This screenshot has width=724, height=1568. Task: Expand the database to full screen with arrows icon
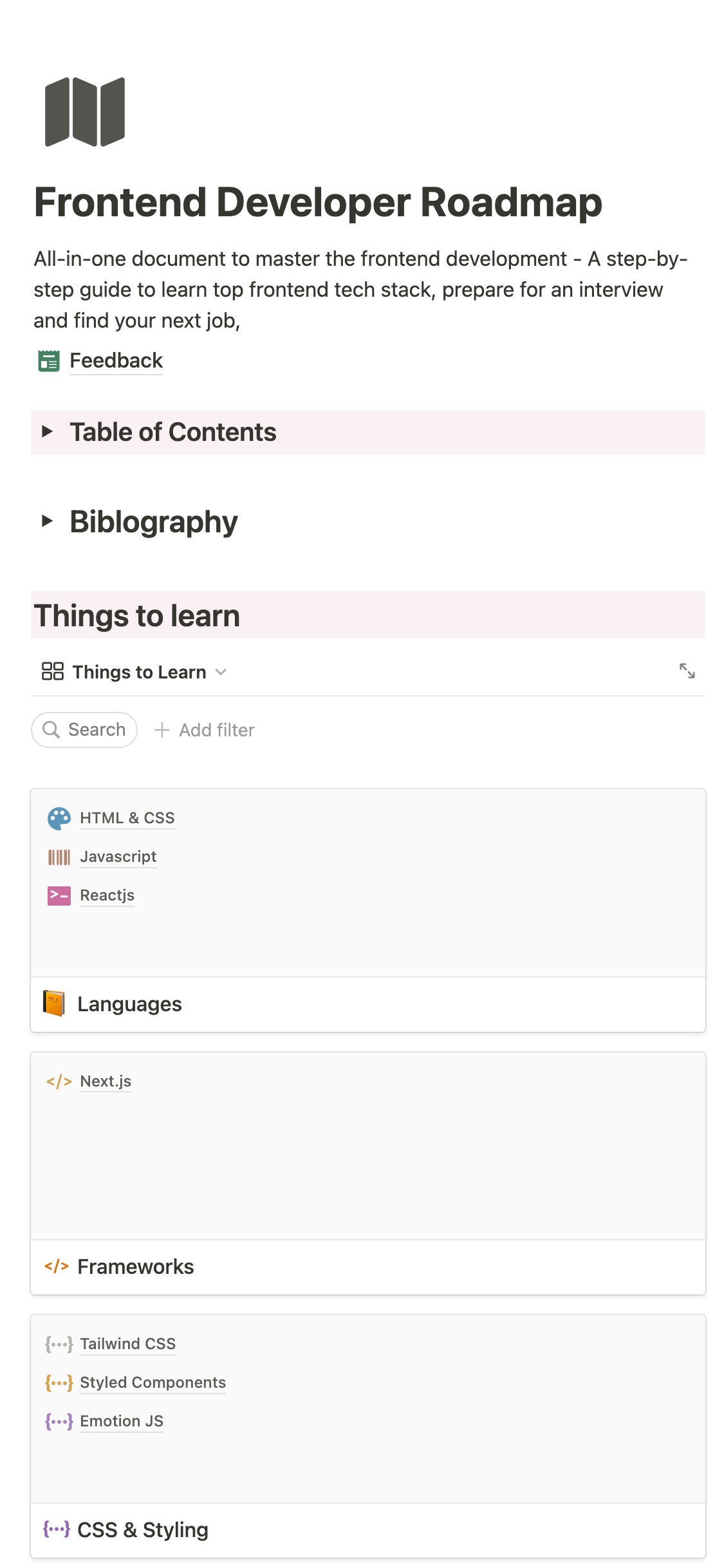689,671
